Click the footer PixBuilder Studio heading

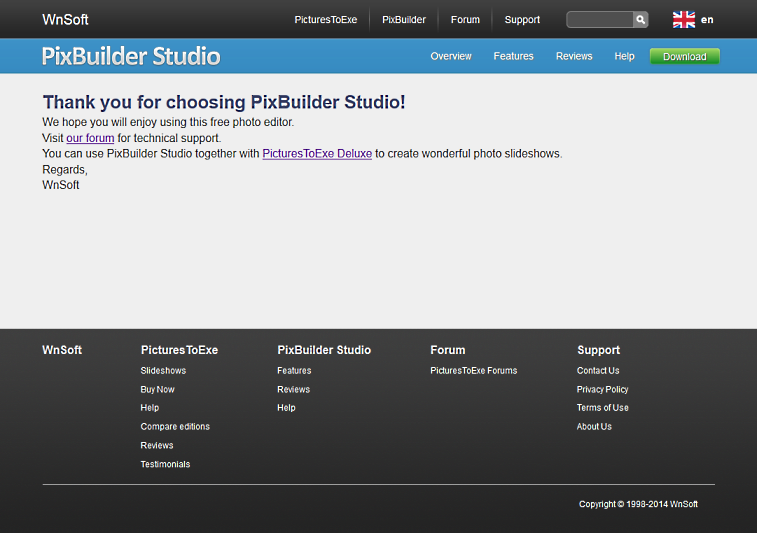[324, 350]
